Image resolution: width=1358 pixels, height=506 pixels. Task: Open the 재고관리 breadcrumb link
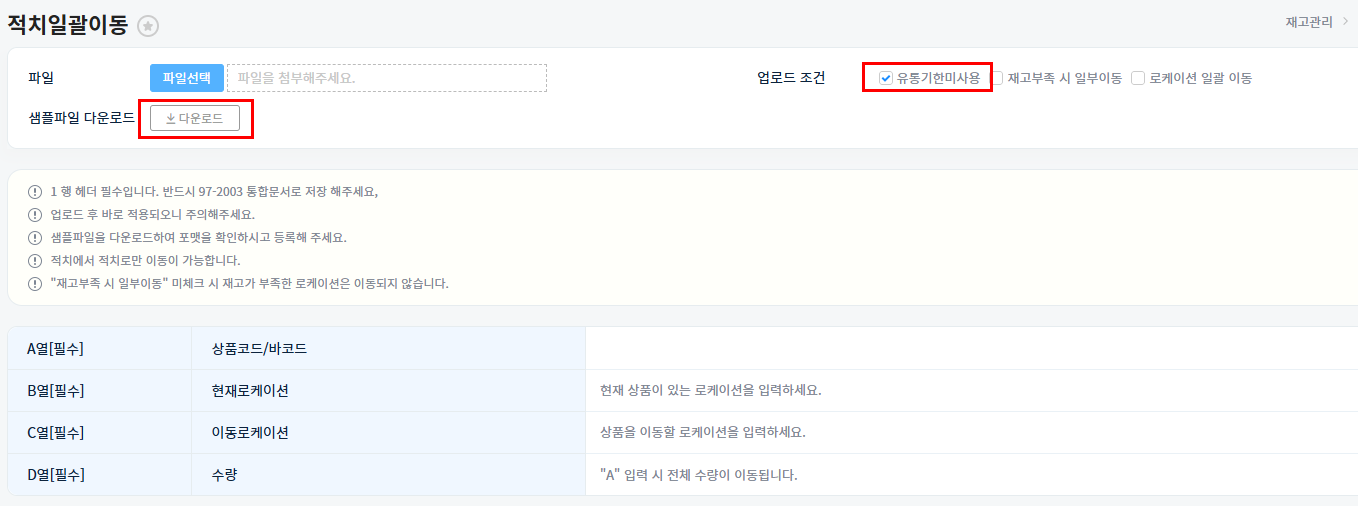click(1310, 21)
